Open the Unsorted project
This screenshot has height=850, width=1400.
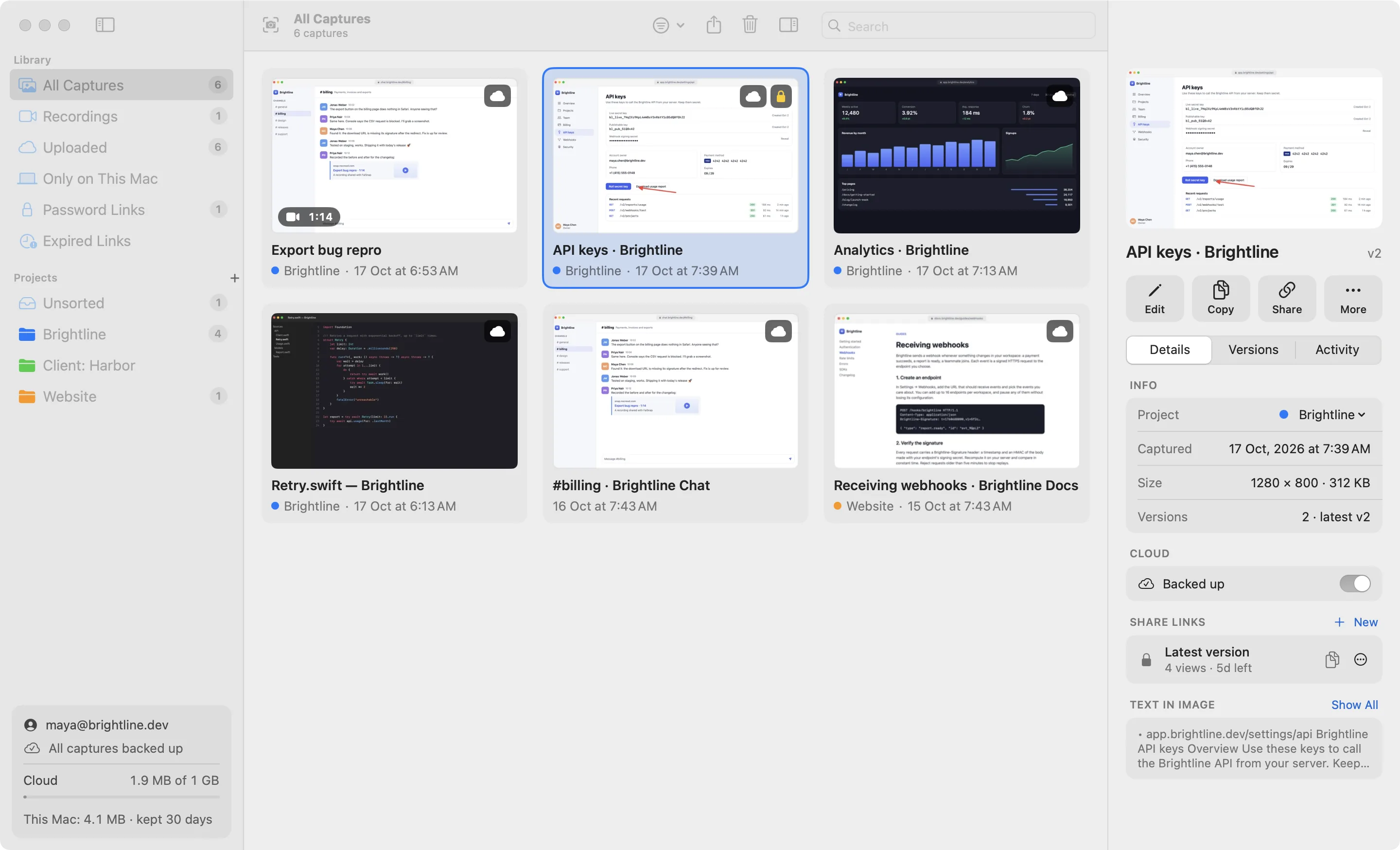122,303
